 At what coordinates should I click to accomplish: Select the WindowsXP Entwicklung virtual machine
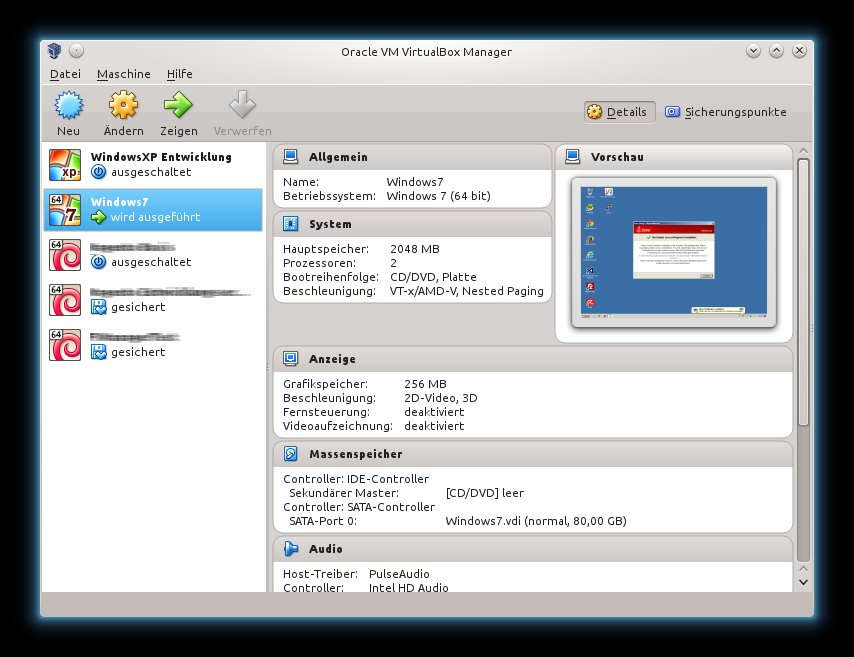tap(153, 165)
